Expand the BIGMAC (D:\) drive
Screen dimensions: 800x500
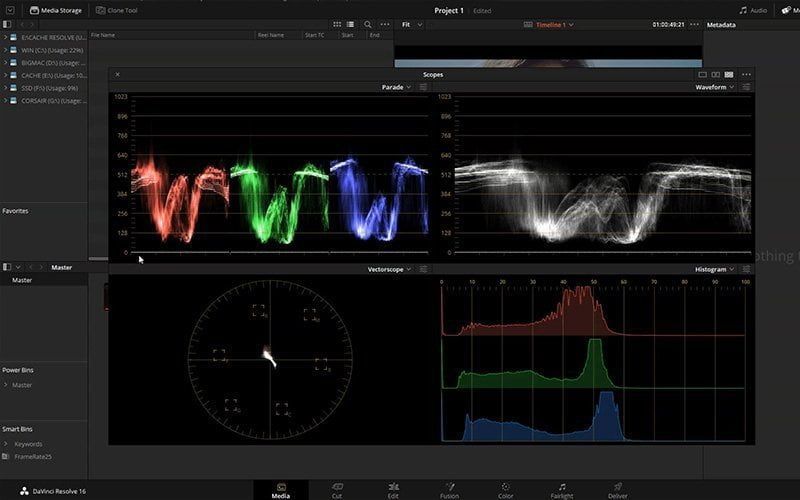point(5,62)
